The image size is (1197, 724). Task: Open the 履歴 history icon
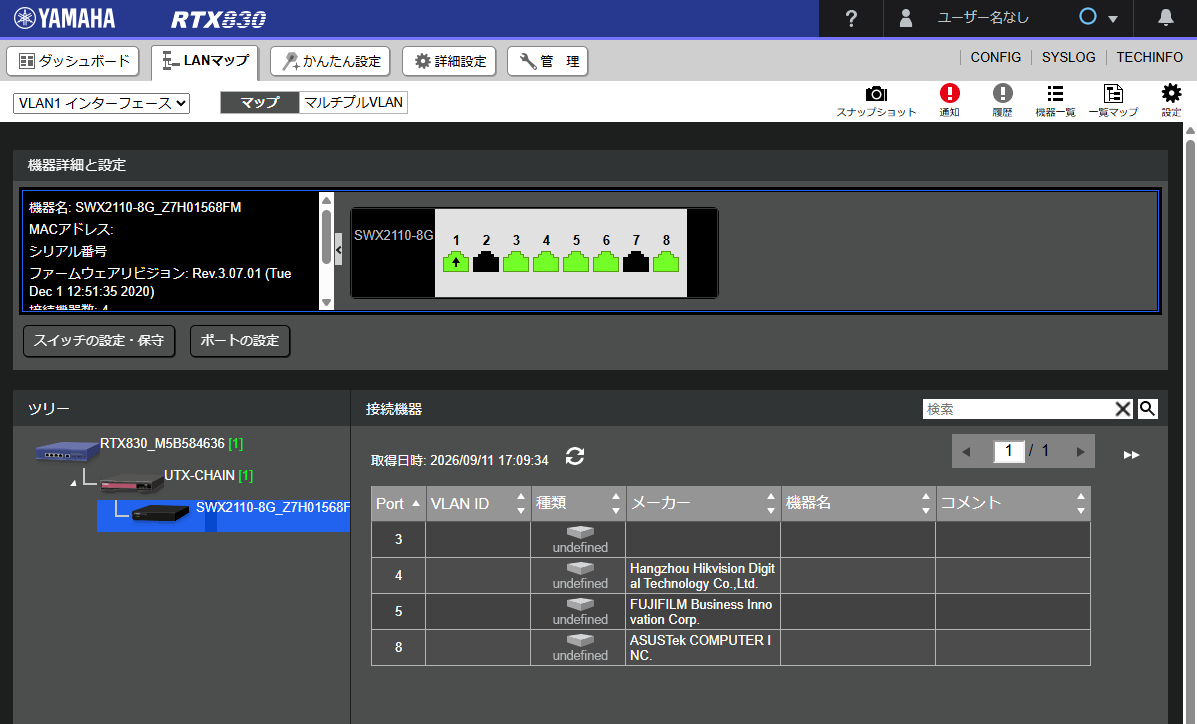point(1002,101)
